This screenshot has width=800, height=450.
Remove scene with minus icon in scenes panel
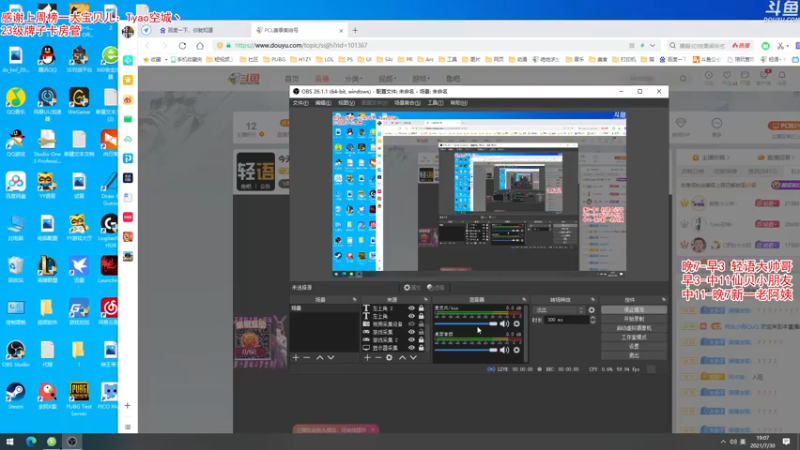point(307,358)
